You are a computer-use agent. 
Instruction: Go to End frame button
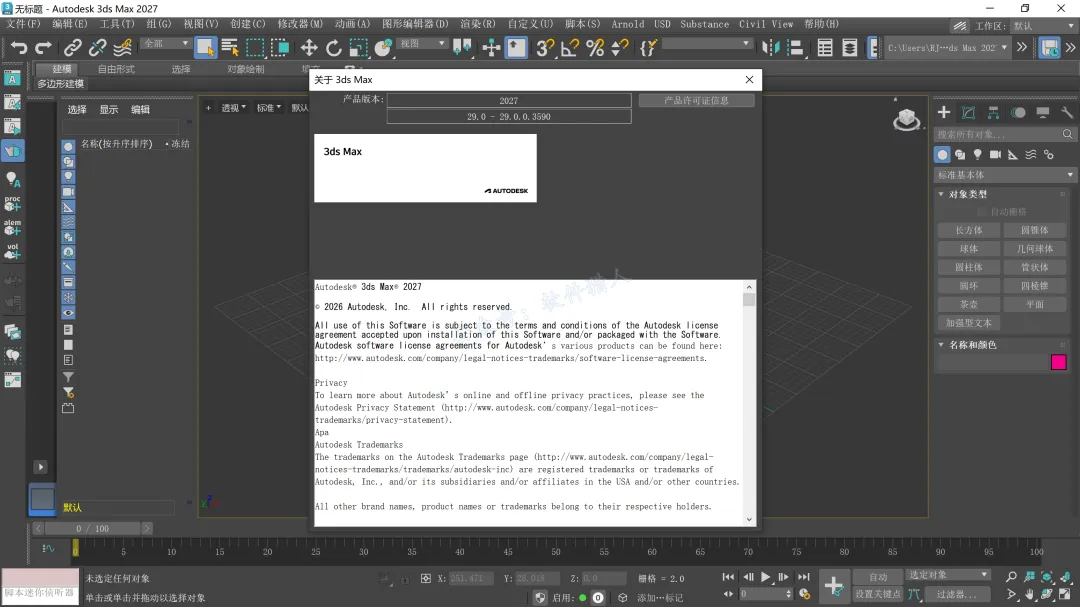804,577
